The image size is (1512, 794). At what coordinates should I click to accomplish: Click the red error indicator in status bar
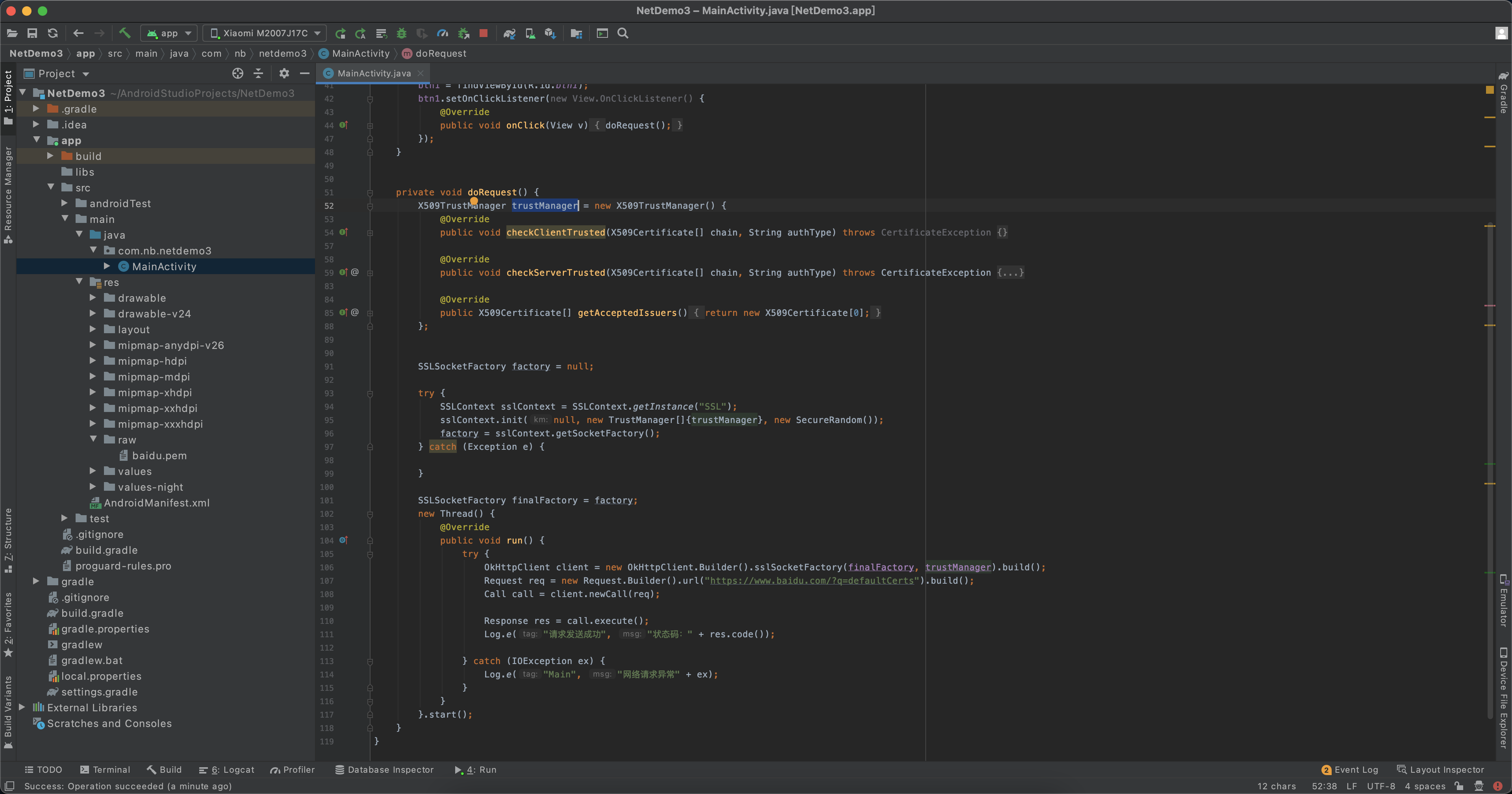(1498, 786)
